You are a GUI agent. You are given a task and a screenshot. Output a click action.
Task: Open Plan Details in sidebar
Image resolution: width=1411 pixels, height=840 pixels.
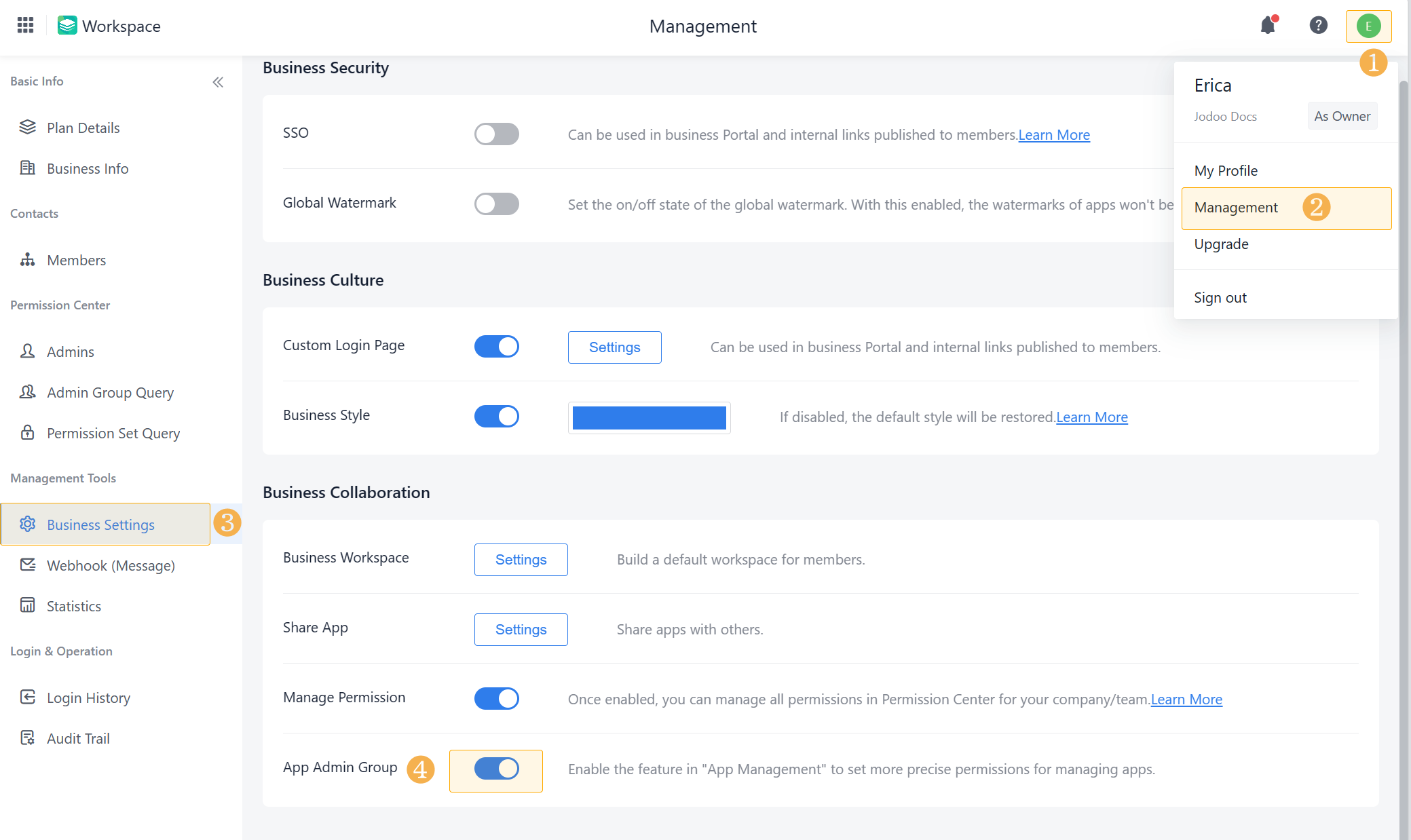[83, 128]
